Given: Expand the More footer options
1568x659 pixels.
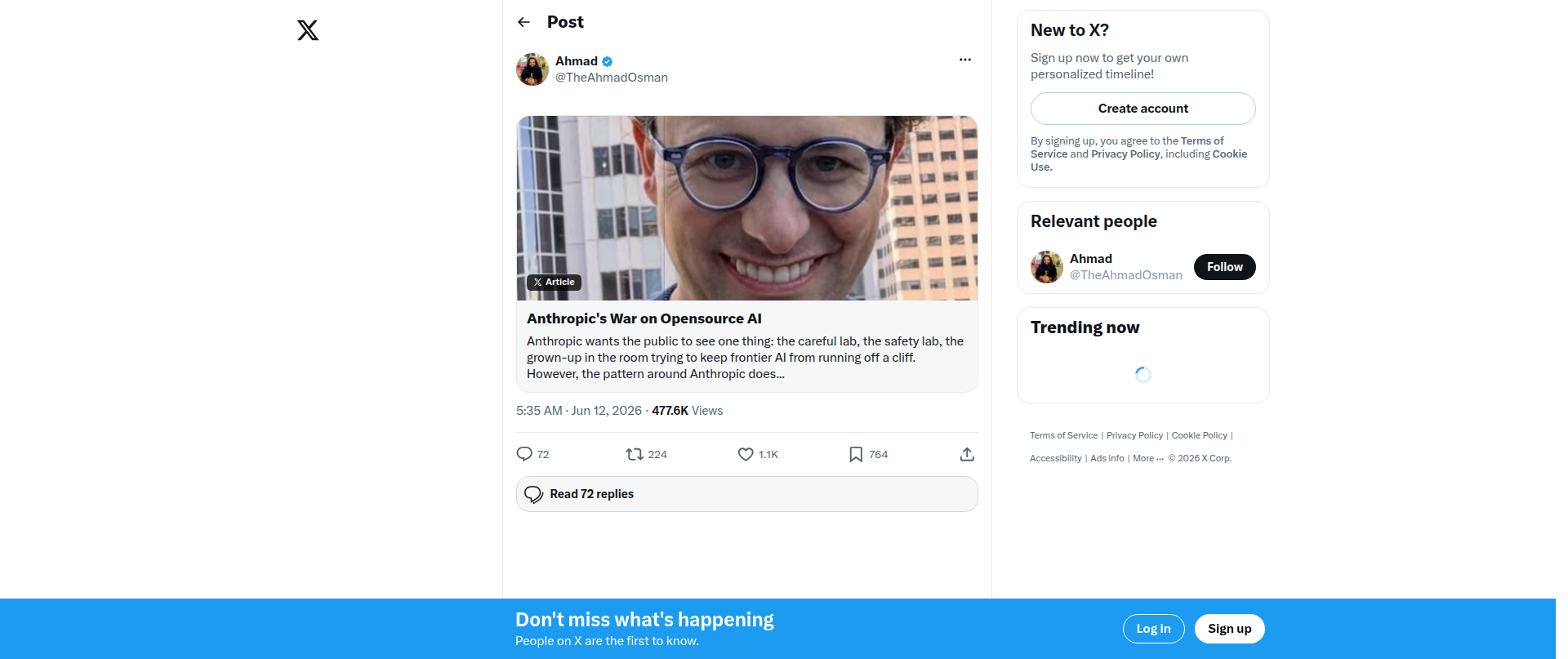Looking at the screenshot, I should 1147,458.
